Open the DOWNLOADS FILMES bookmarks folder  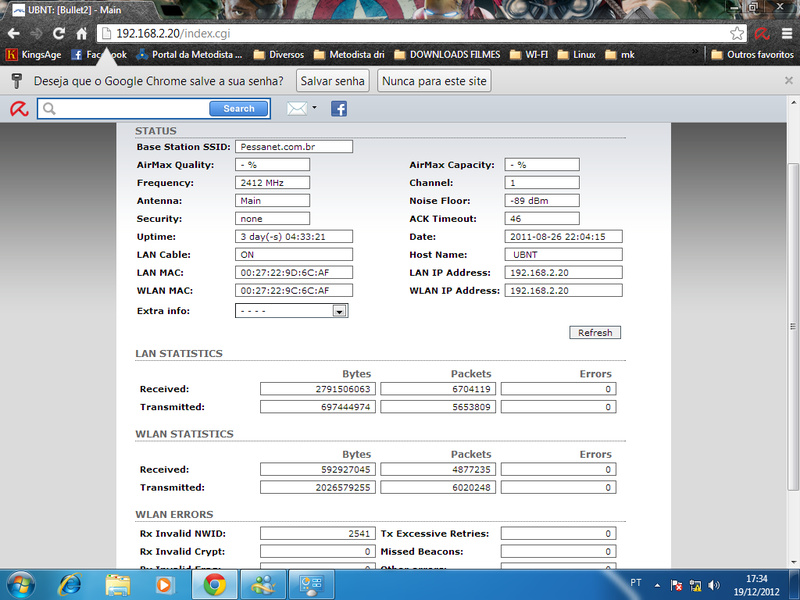pos(447,55)
